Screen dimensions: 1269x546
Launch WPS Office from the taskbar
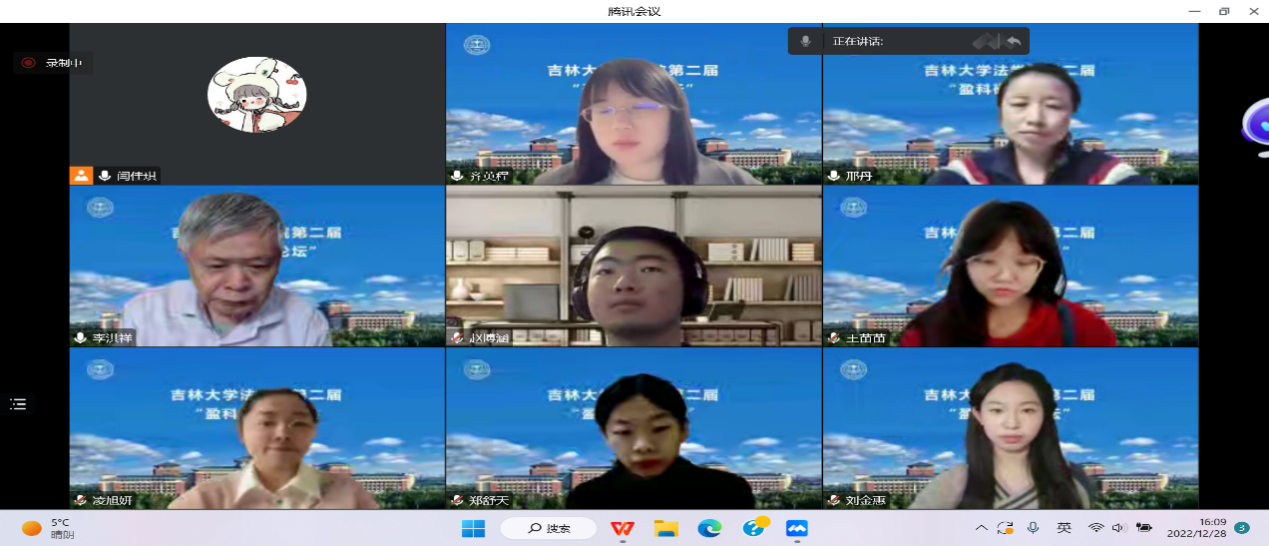pos(623,528)
